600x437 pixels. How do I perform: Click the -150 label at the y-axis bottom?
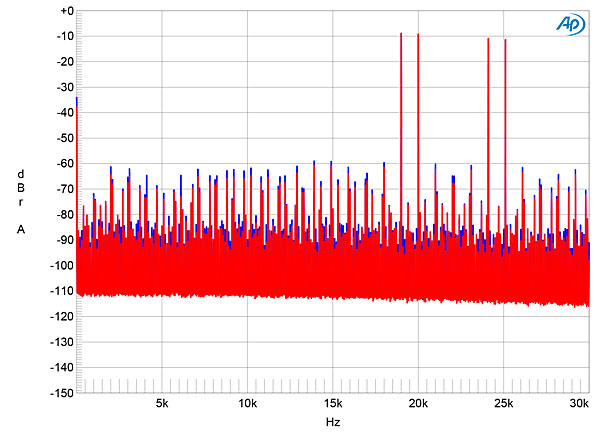[x=62, y=393]
